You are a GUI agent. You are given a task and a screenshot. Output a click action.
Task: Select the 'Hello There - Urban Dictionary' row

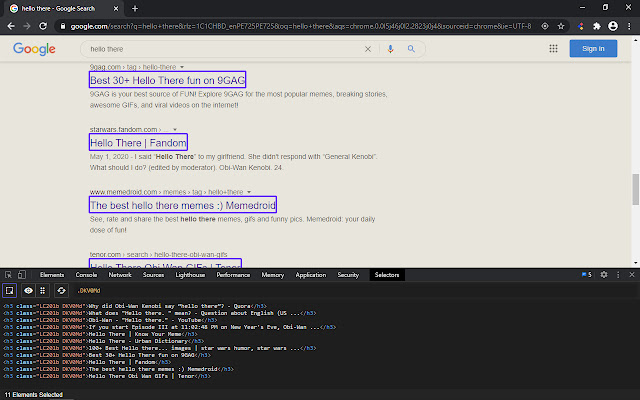pyautogui.click(x=104, y=341)
